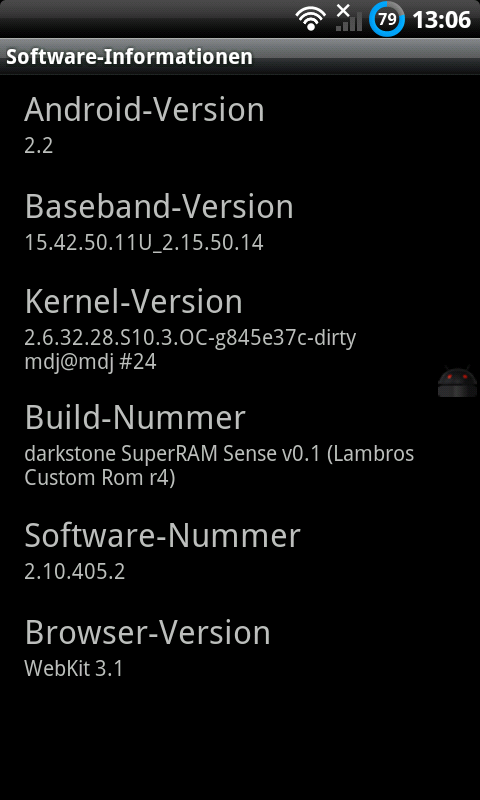The height and width of the screenshot is (800, 480).
Task: Open the circular battery 79 indicator
Action: pyautogui.click(x=387, y=19)
